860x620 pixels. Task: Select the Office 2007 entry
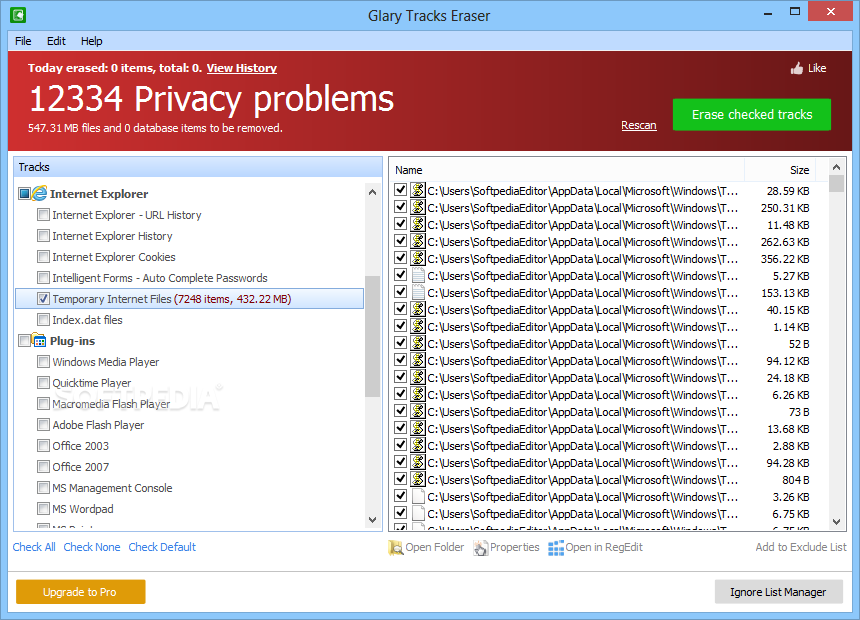[x=81, y=467]
